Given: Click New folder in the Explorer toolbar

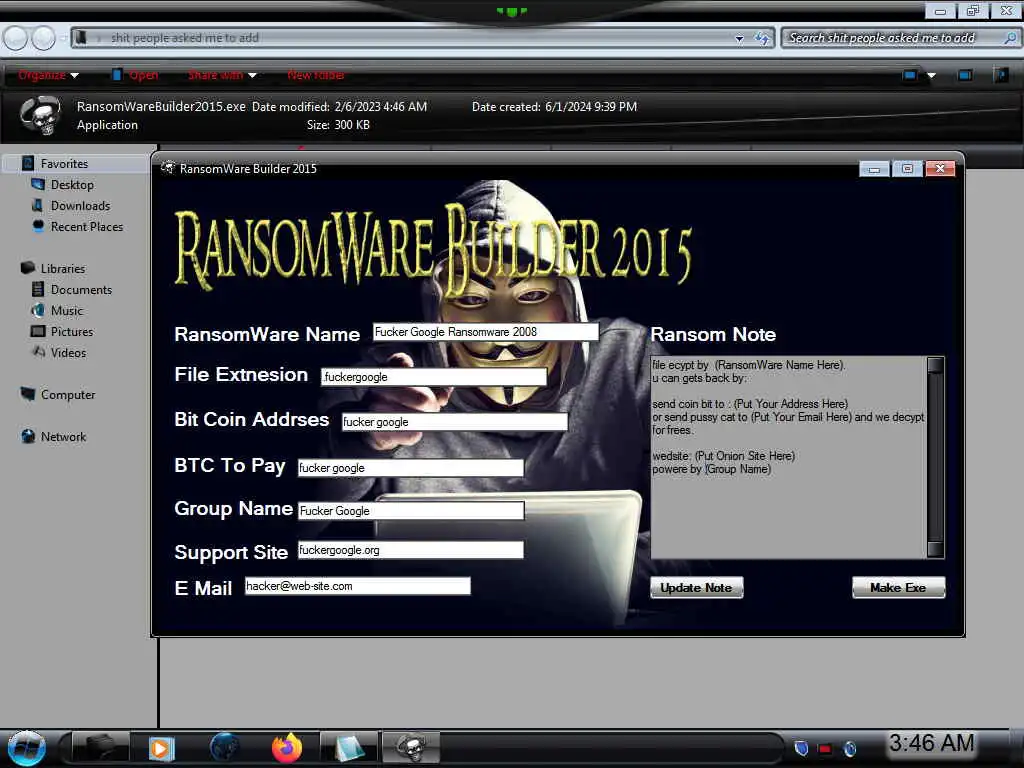Looking at the screenshot, I should pyautogui.click(x=316, y=75).
